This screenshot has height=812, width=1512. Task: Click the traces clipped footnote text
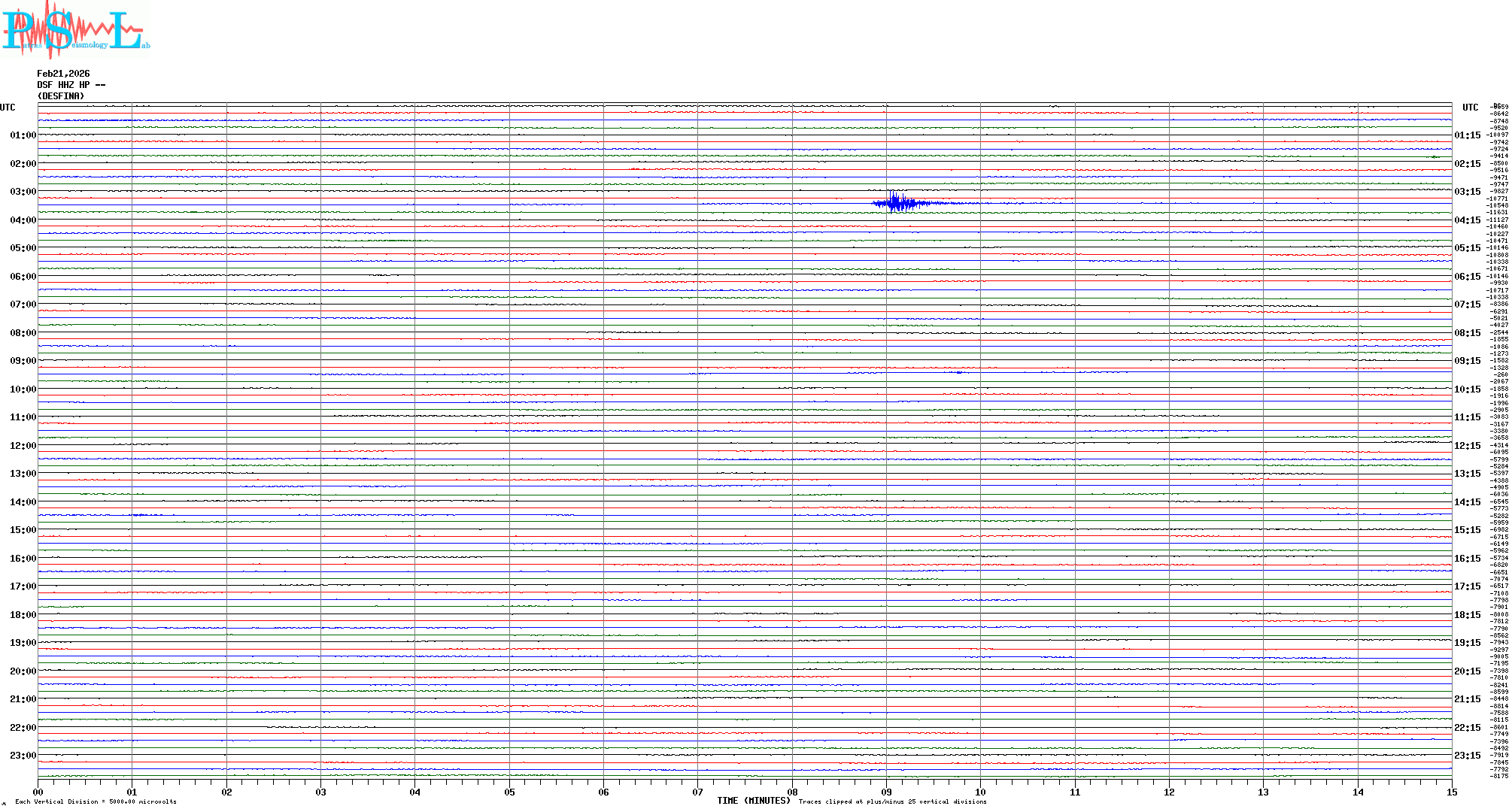point(892,801)
